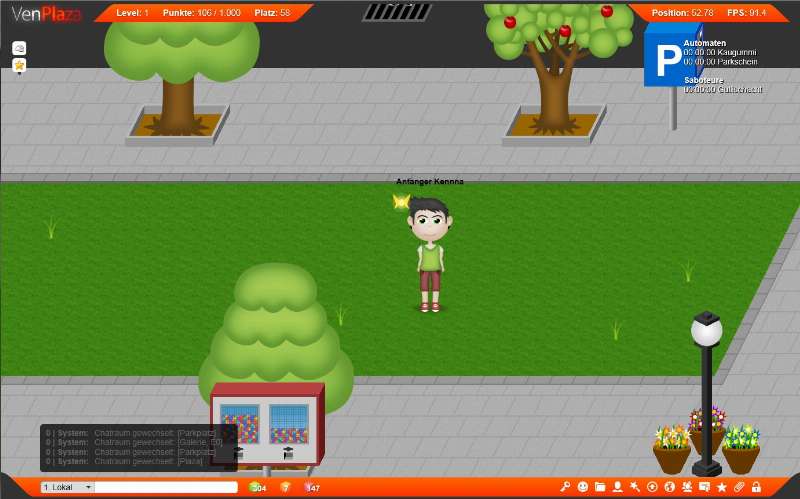Click chat message 'Chatraum gewechselt: [Plaza]'
This screenshot has height=499, width=800.
click(x=148, y=461)
